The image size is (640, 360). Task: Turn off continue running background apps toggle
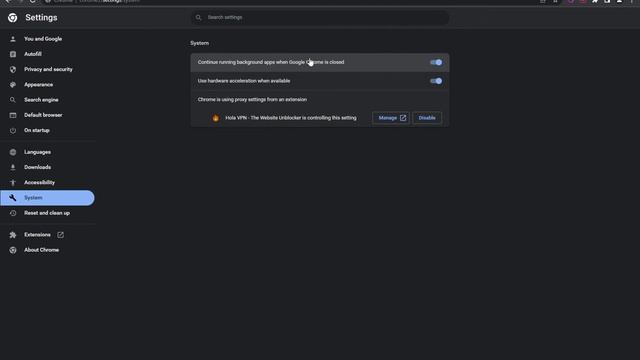pos(436,62)
